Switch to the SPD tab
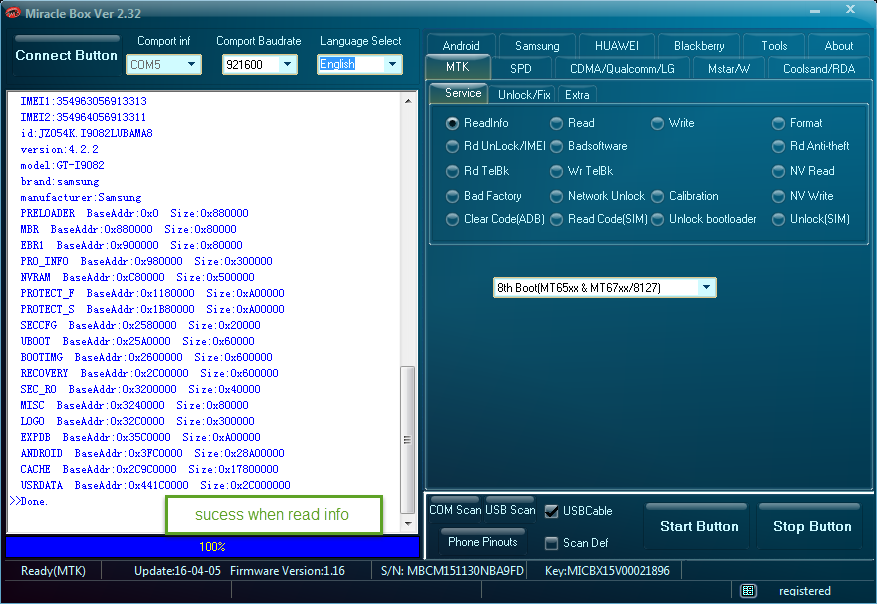The height and width of the screenshot is (604, 877). click(x=521, y=68)
